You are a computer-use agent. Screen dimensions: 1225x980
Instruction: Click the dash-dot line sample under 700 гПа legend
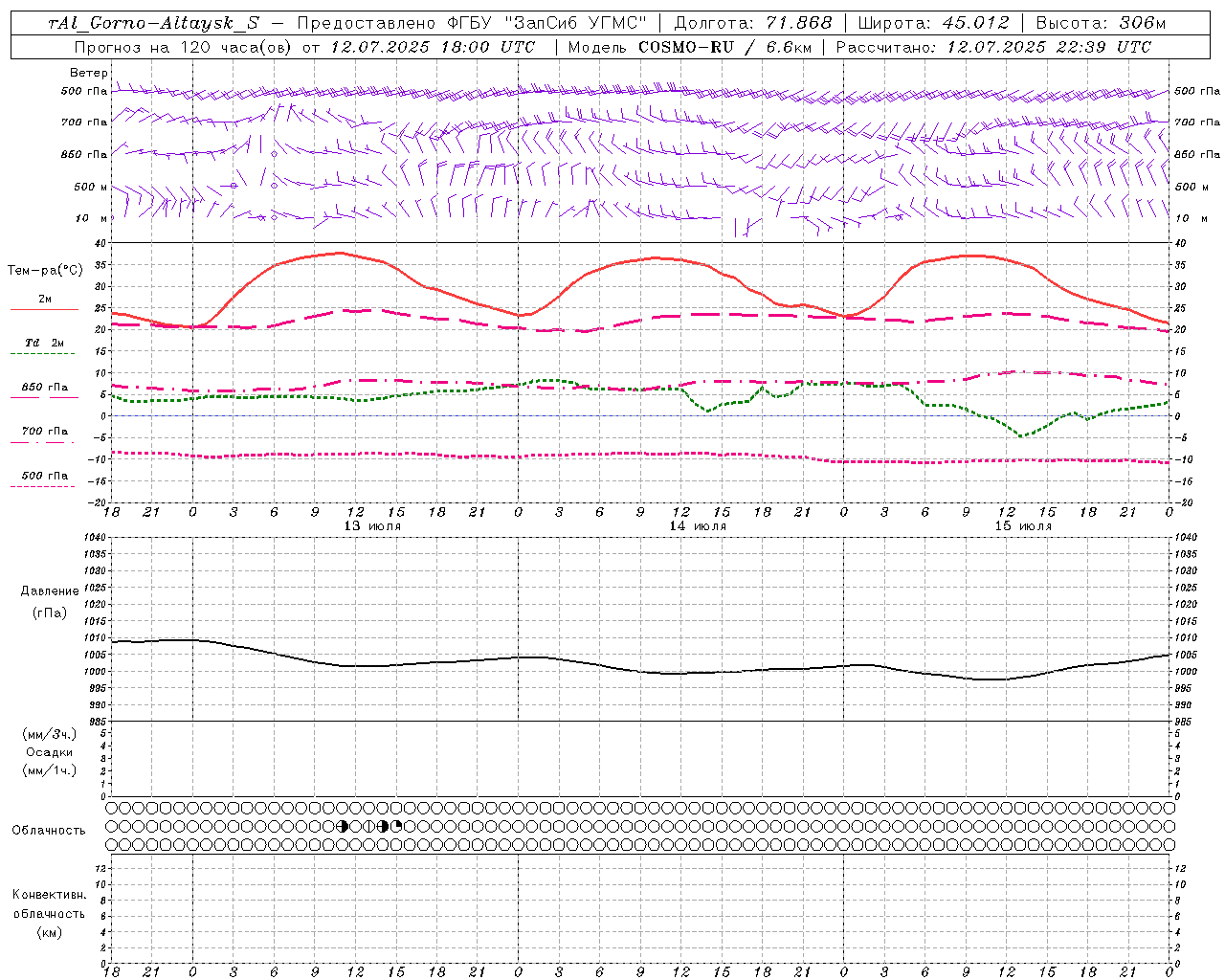pyautogui.click(x=43, y=442)
